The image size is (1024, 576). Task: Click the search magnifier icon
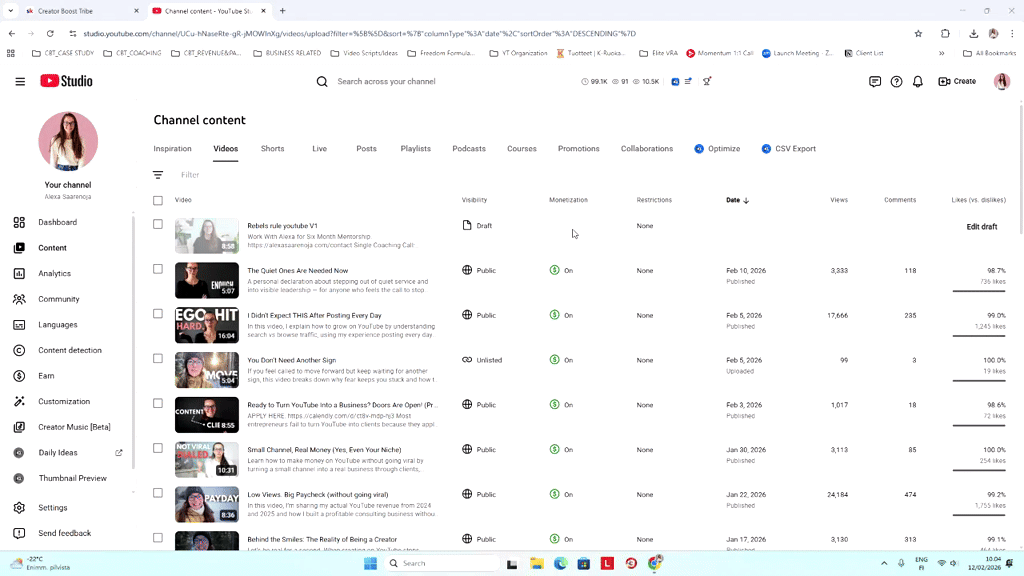click(322, 82)
